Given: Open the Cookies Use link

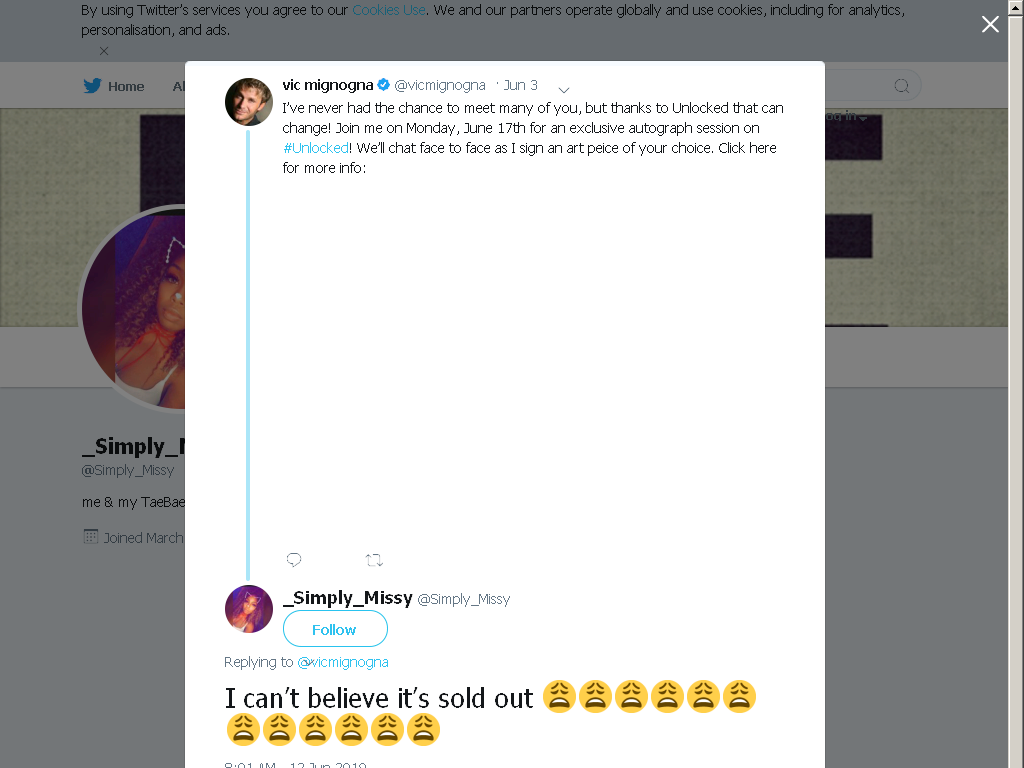Looking at the screenshot, I should [x=389, y=10].
